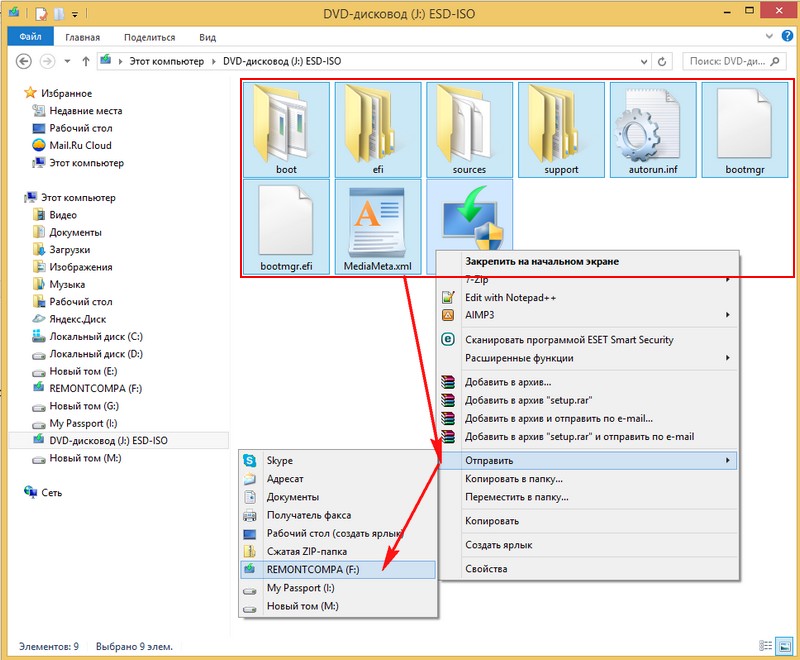Send to 'My Passport (I:)' in the submenu
The image size is (800, 660).
point(338,588)
